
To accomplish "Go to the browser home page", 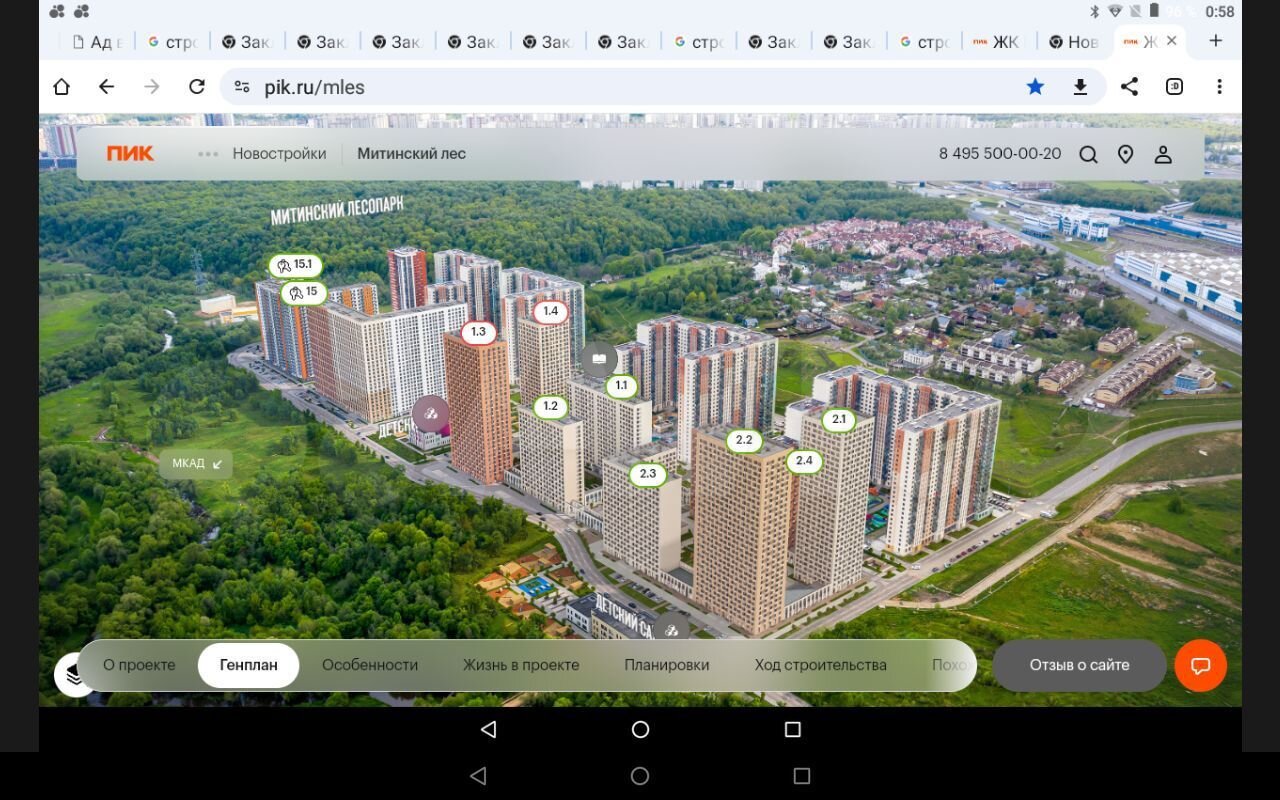I will pyautogui.click(x=62, y=87).
